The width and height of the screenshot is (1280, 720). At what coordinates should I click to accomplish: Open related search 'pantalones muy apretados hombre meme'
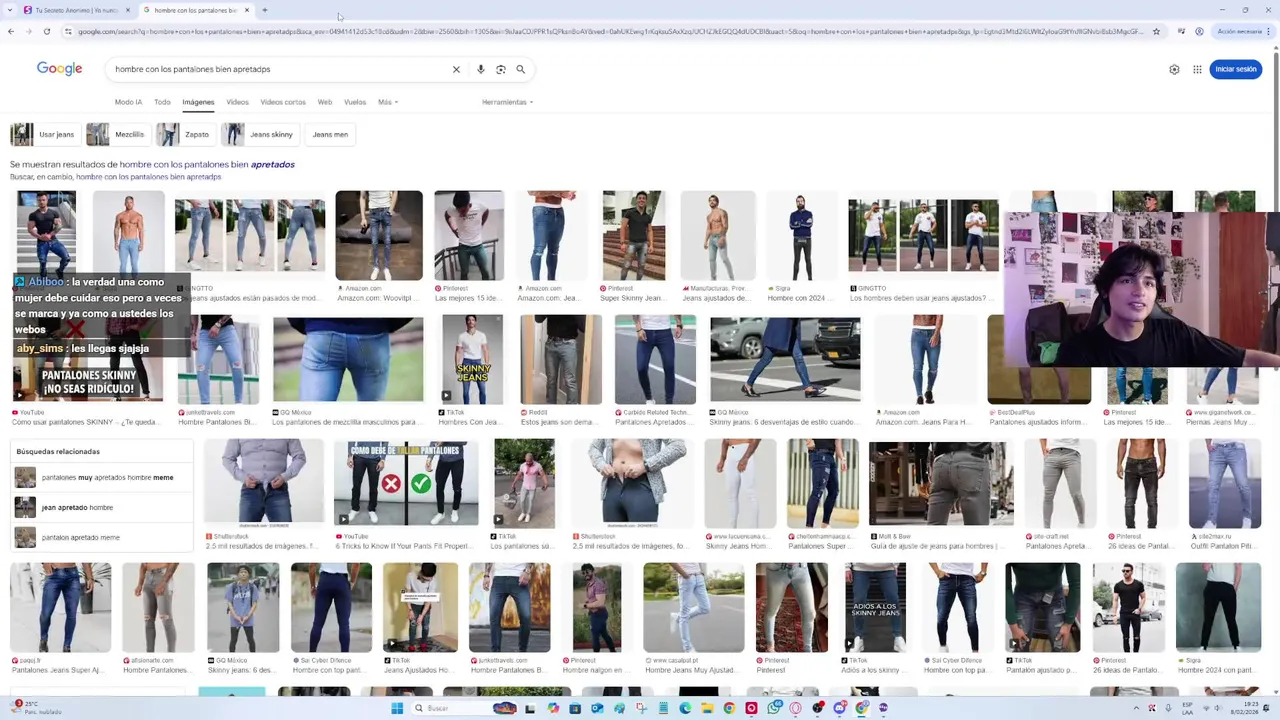click(x=103, y=477)
